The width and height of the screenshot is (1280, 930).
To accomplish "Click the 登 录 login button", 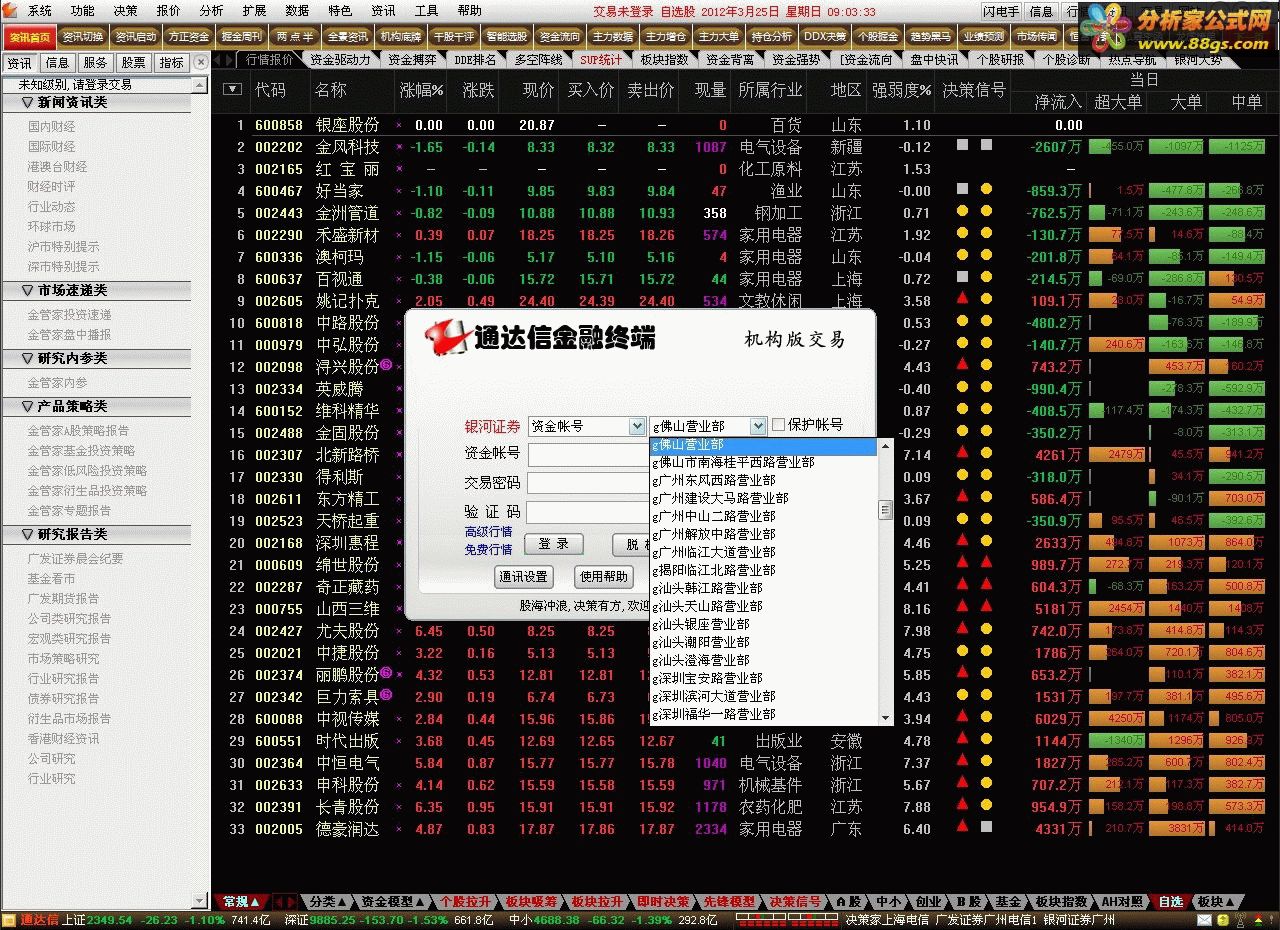I will click(554, 544).
